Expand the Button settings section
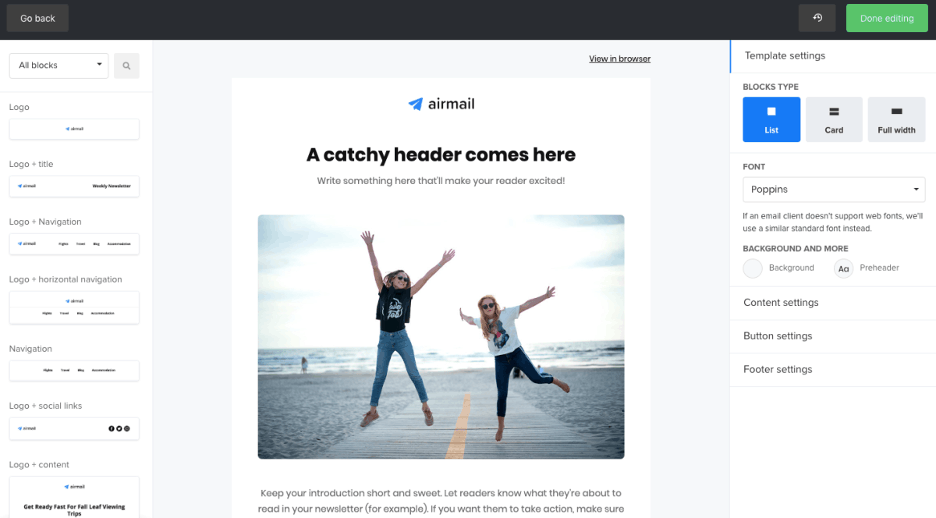Image resolution: width=936 pixels, height=518 pixels. tap(833, 336)
